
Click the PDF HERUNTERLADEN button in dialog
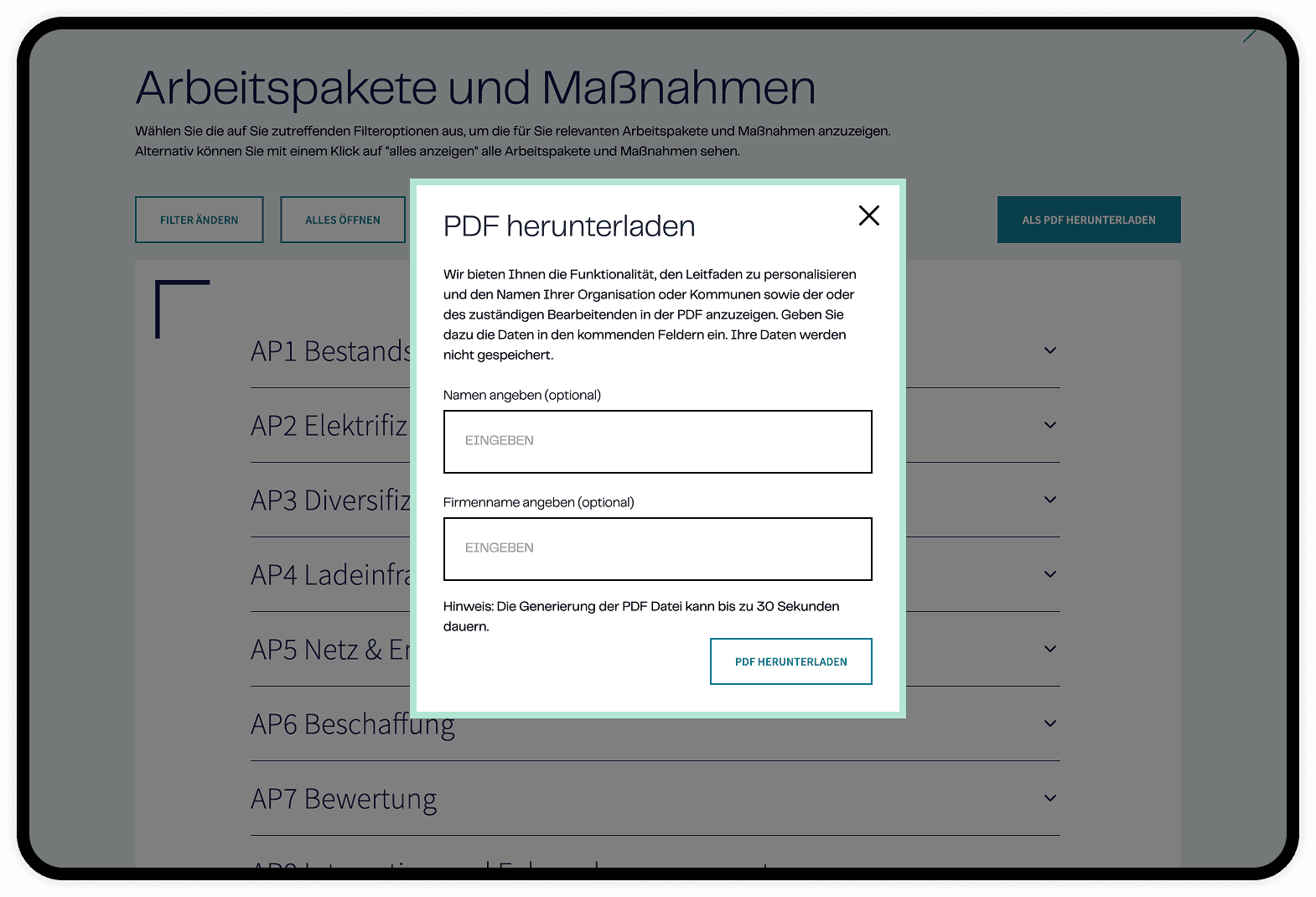[791, 661]
